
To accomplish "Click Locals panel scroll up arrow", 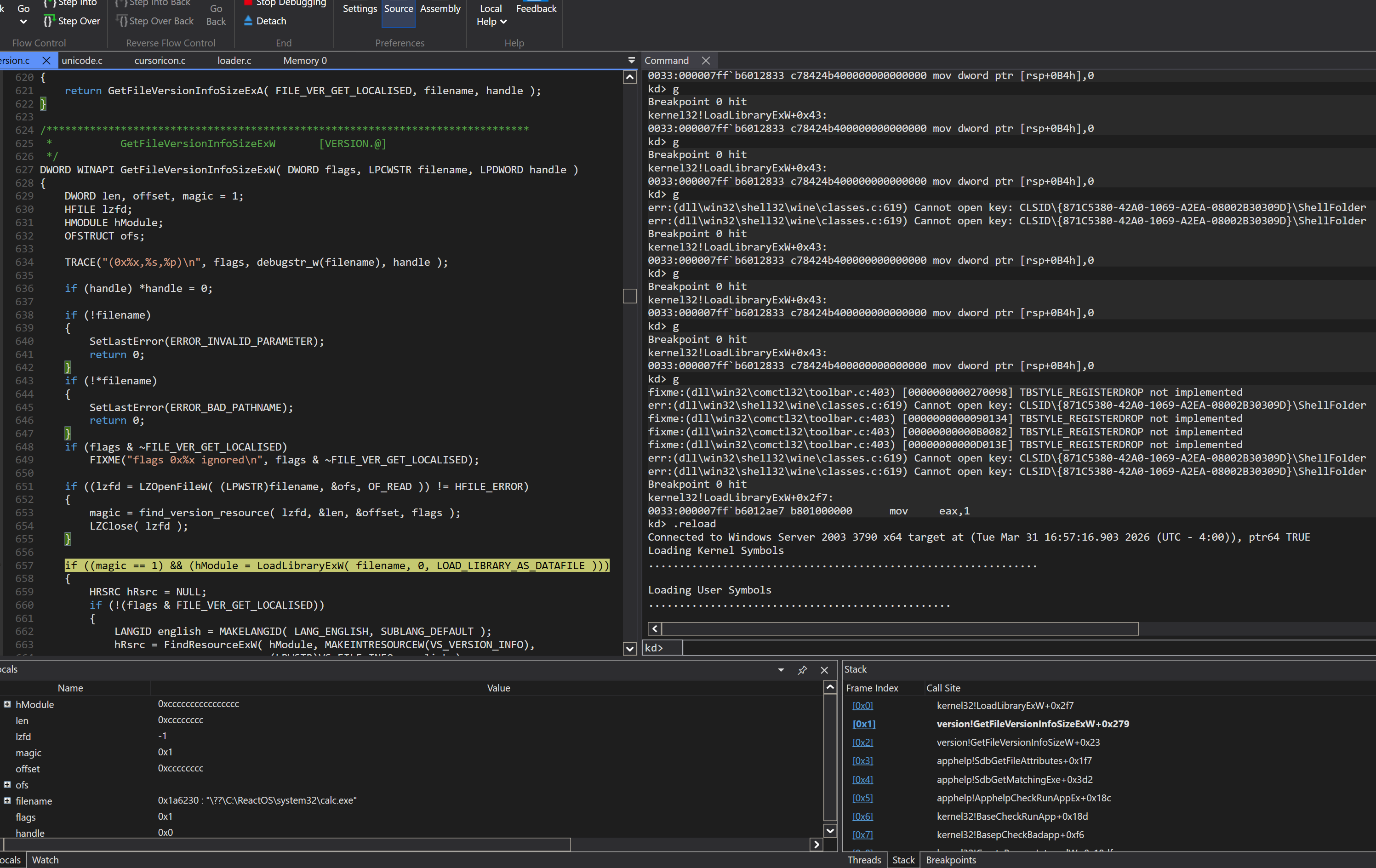I will pyautogui.click(x=830, y=687).
